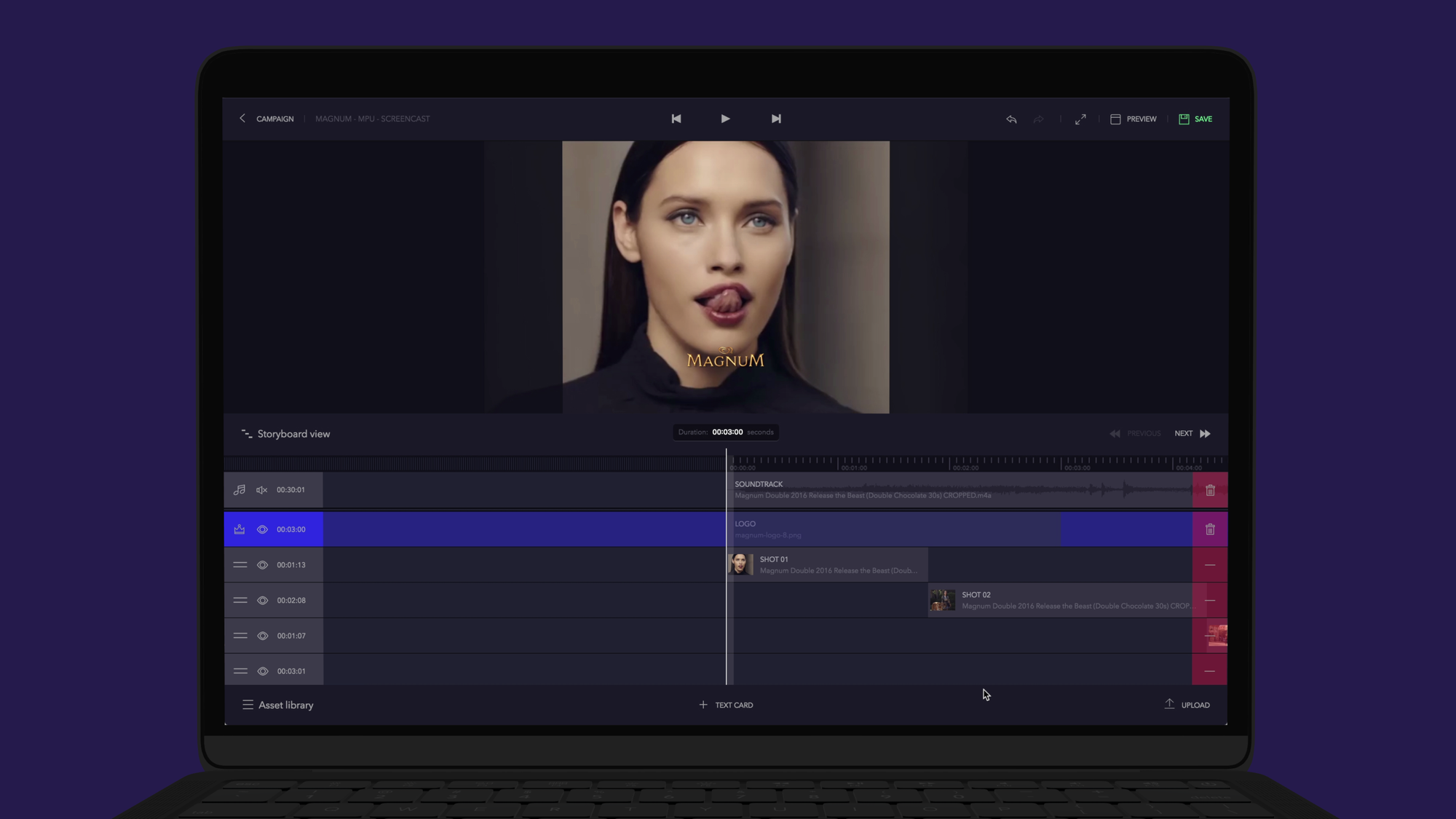The width and height of the screenshot is (1456, 819).
Task: Click the crown icon on the LOGO track
Action: coord(239,529)
